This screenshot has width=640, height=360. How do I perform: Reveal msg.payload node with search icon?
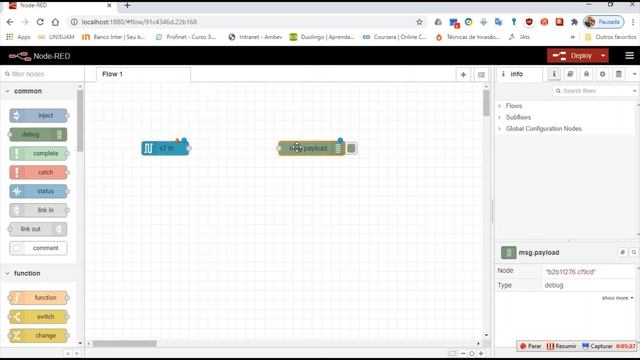(634, 252)
